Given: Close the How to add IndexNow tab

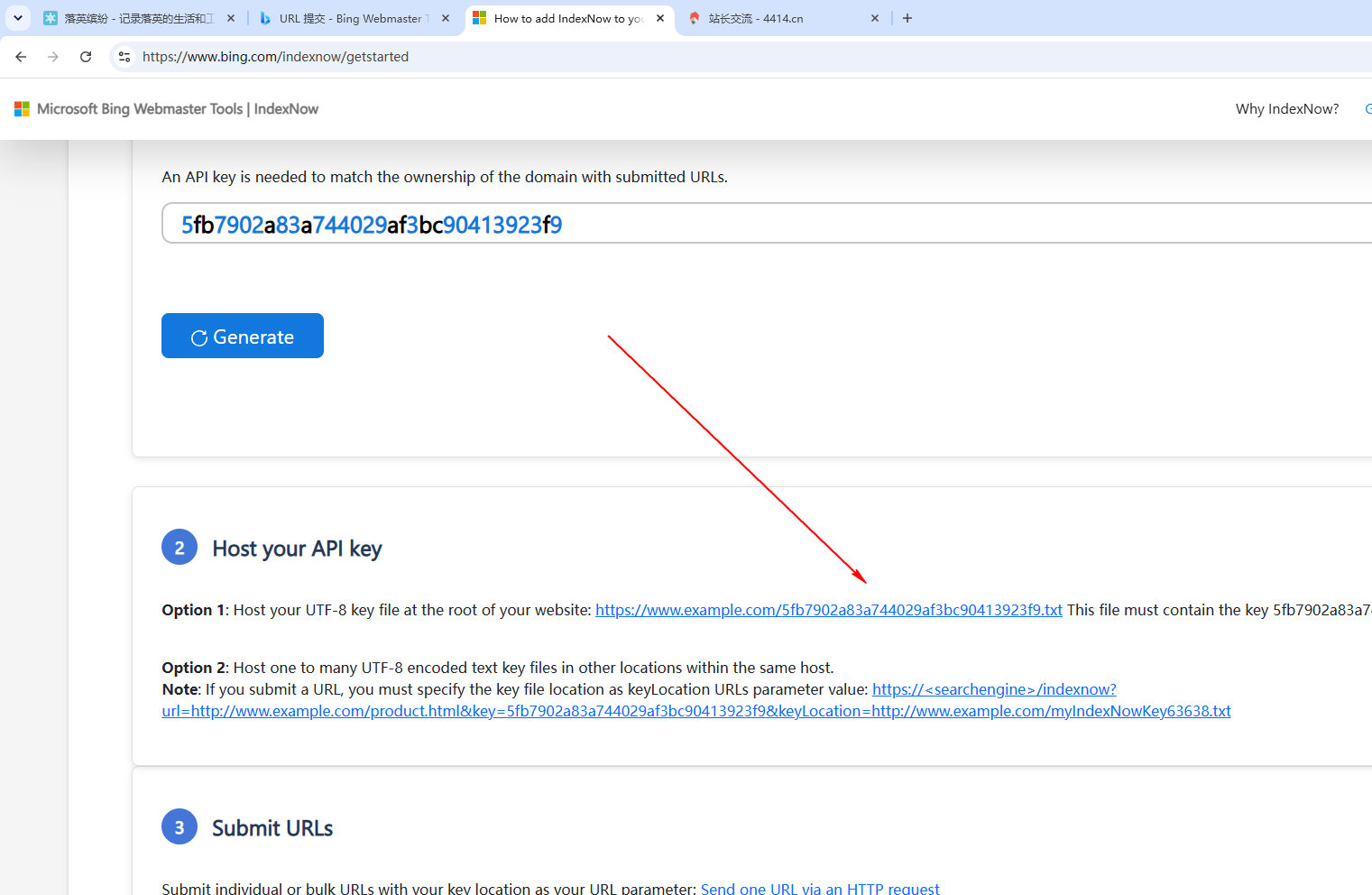Looking at the screenshot, I should pos(660,18).
